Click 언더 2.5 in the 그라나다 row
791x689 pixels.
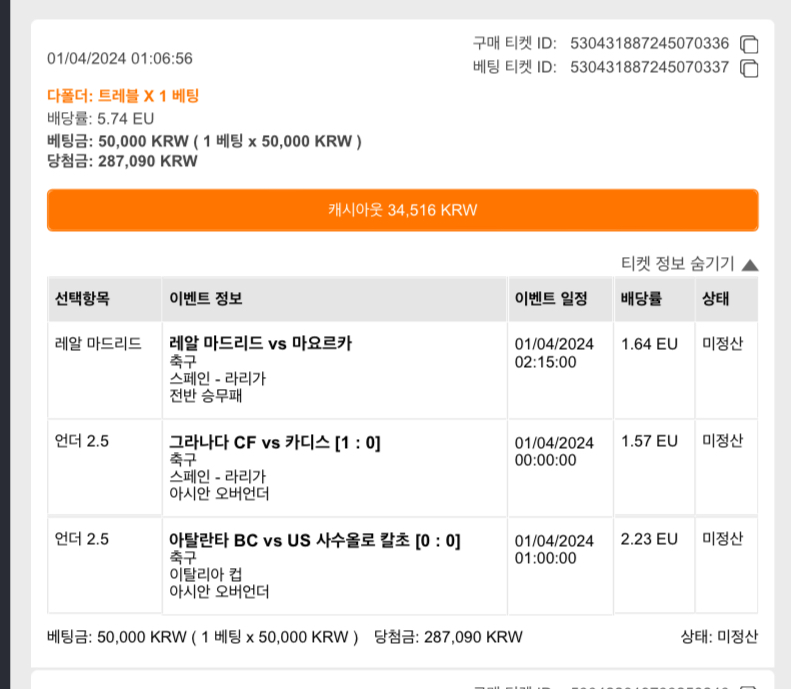82,441
